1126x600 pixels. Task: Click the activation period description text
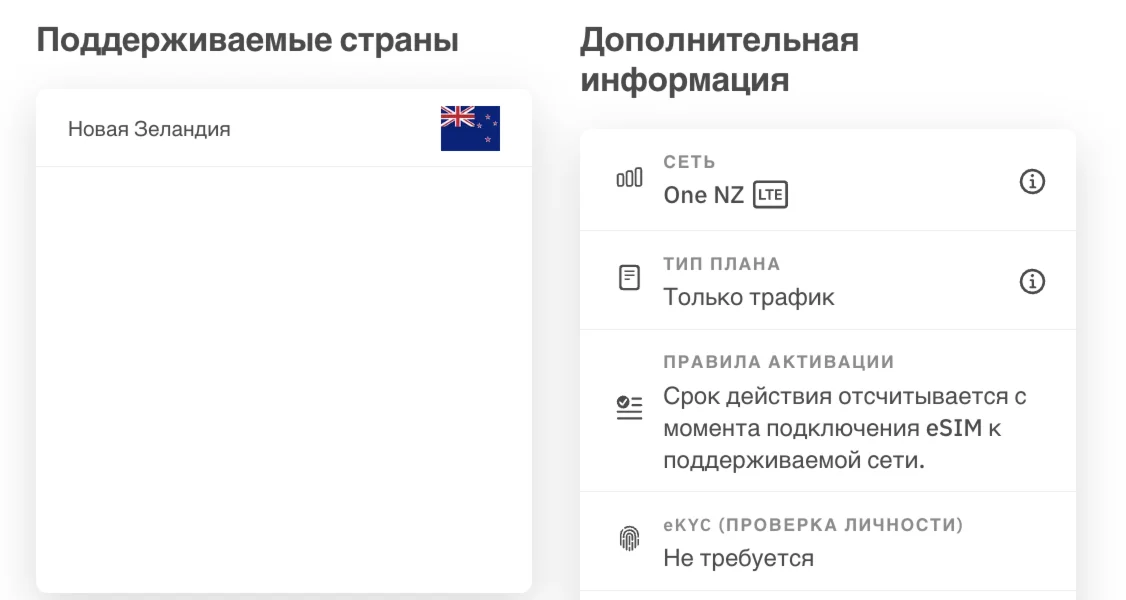843,430
